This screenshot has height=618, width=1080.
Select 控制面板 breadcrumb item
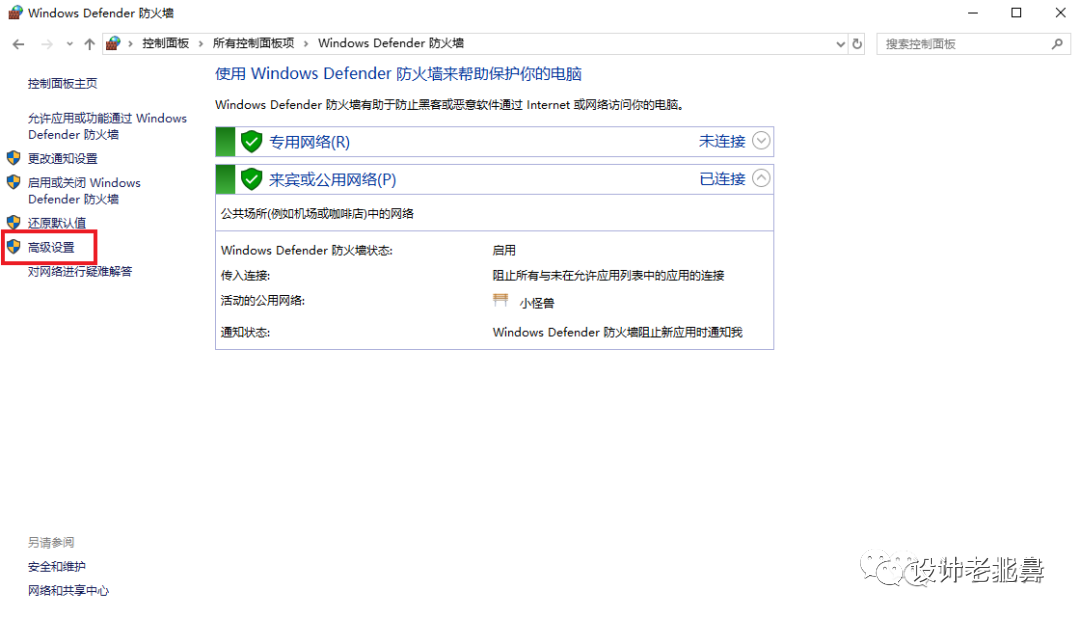coord(165,43)
